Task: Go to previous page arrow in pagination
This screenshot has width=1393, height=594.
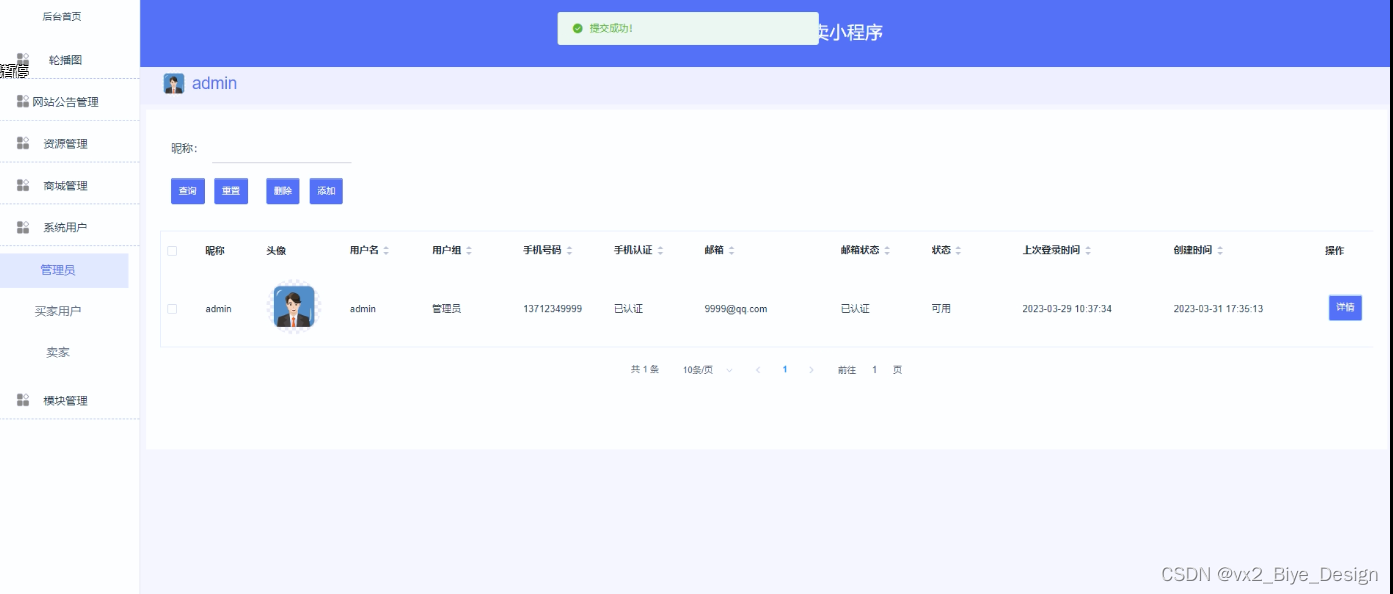Action: tap(758, 370)
